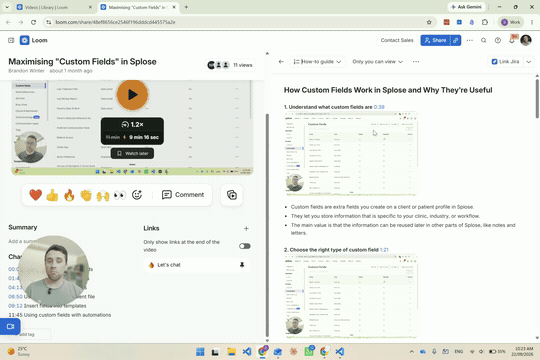Click the Loom logo
This screenshot has height=360, width=540.
[34, 40]
